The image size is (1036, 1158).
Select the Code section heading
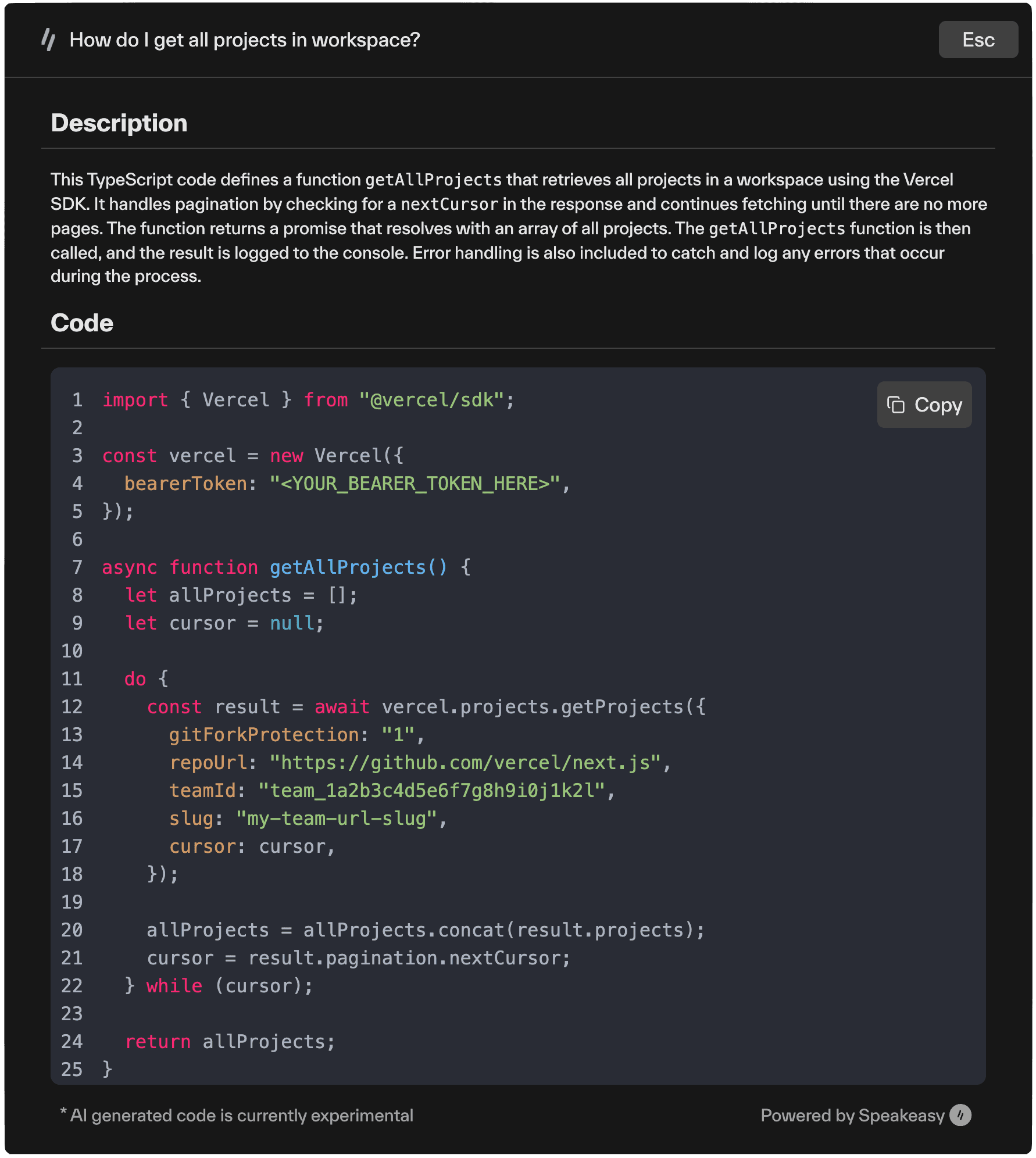pos(82,323)
